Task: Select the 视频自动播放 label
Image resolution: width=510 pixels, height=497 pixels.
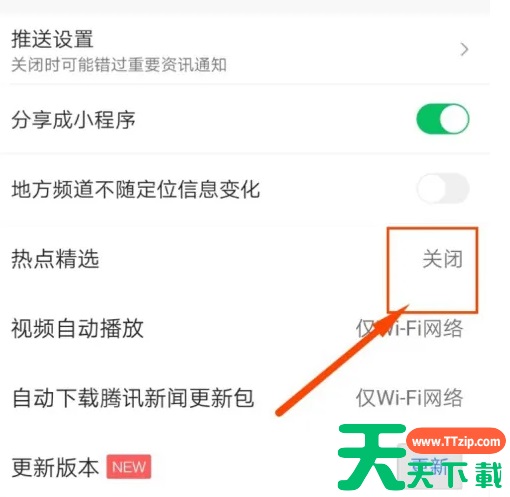Action: [77, 328]
